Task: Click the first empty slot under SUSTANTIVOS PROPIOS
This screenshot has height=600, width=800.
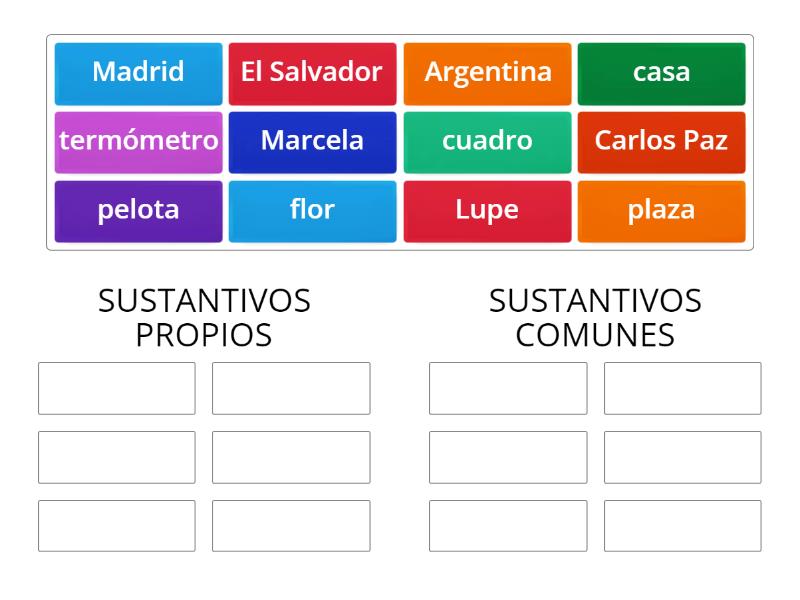Action: (x=115, y=388)
